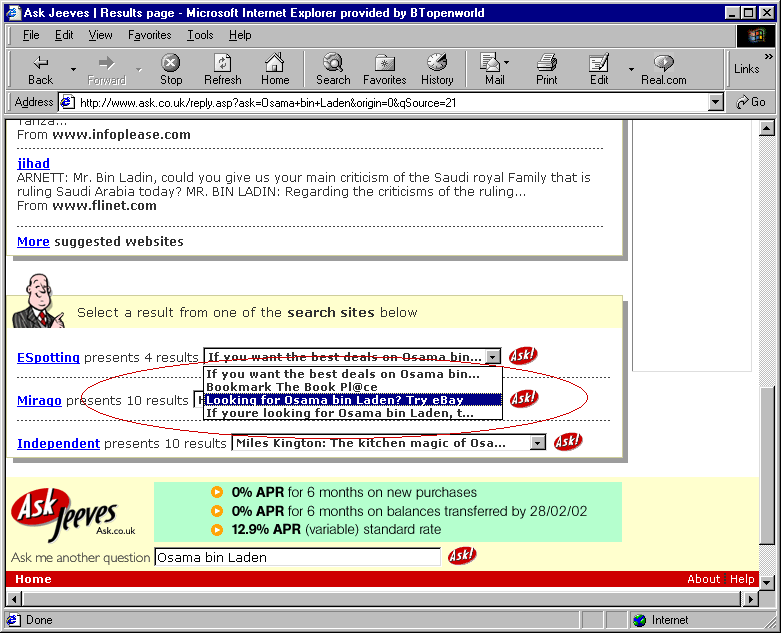
Task: Open the File menu
Action: point(31,35)
